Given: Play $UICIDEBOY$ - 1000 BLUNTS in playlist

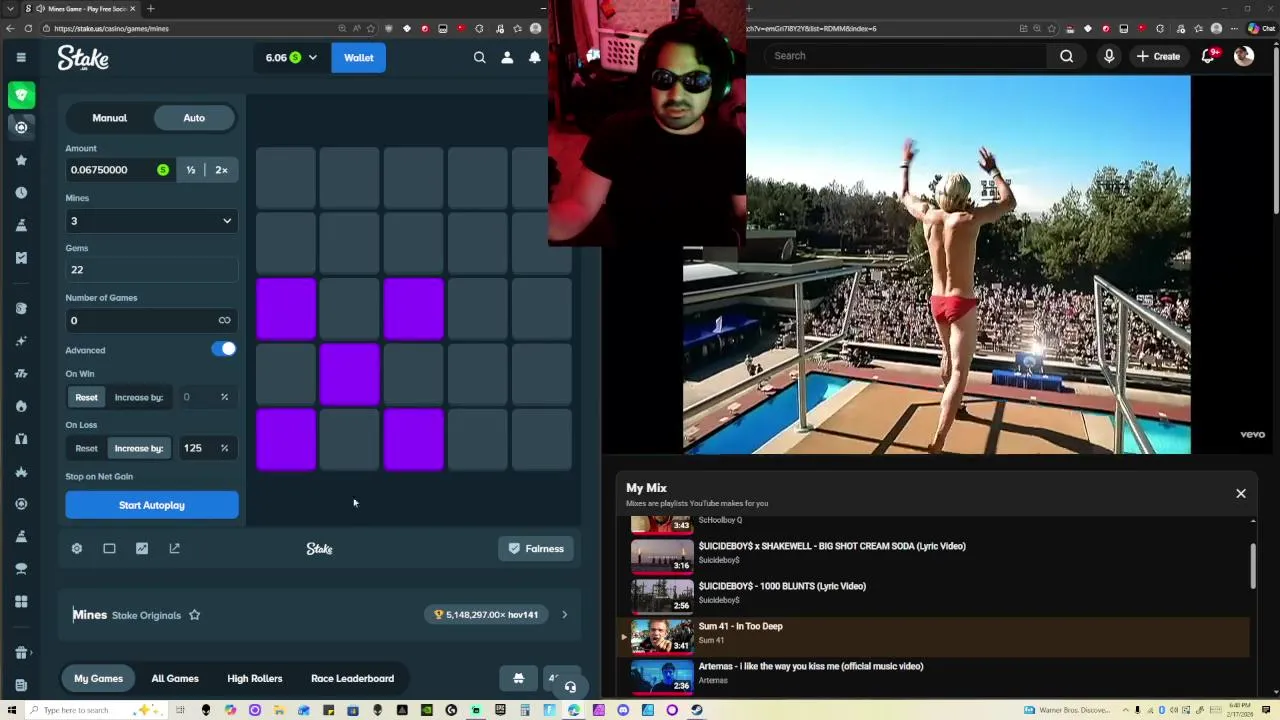Looking at the screenshot, I should coord(935,597).
